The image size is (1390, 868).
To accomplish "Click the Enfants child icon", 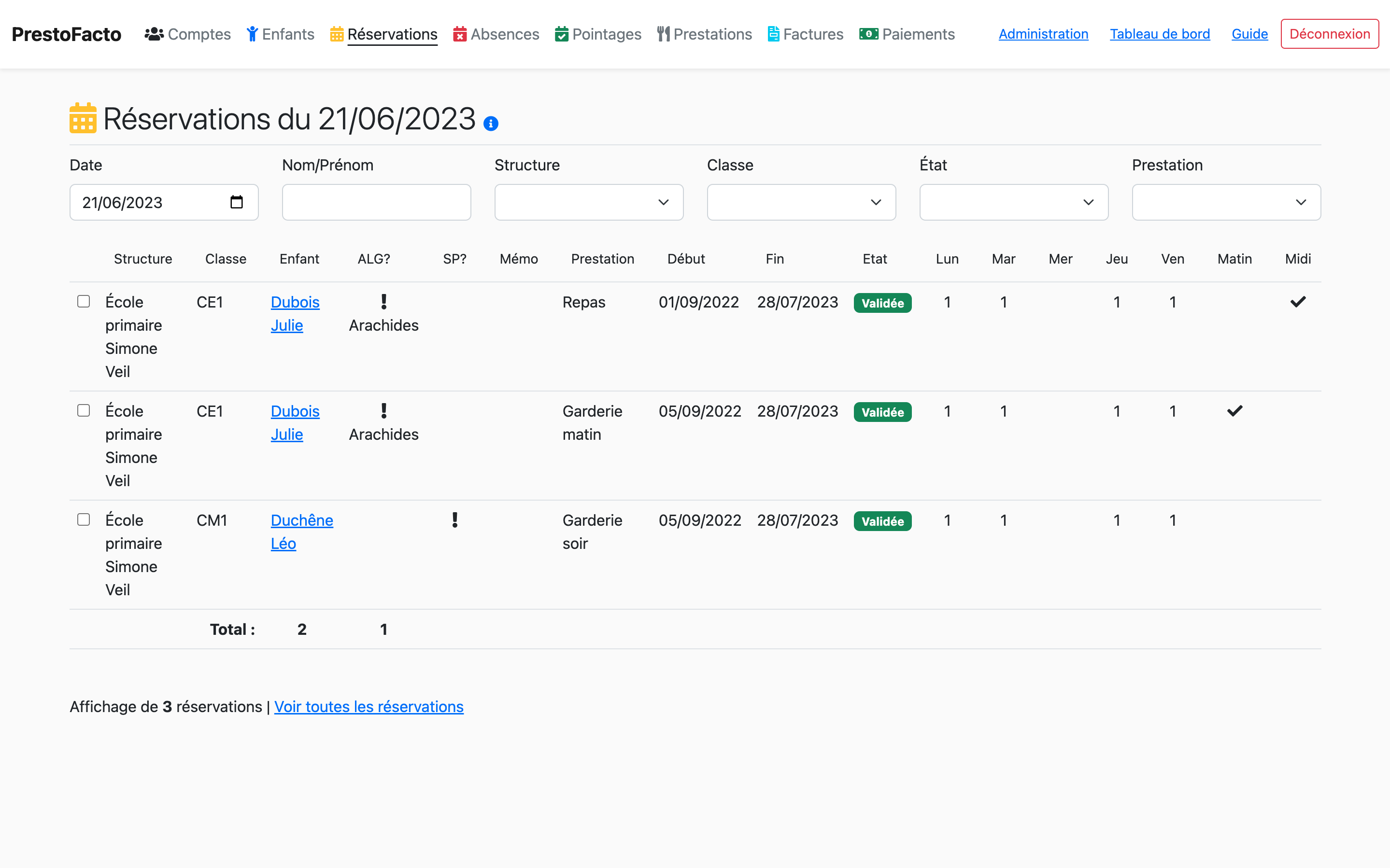I will click(252, 34).
